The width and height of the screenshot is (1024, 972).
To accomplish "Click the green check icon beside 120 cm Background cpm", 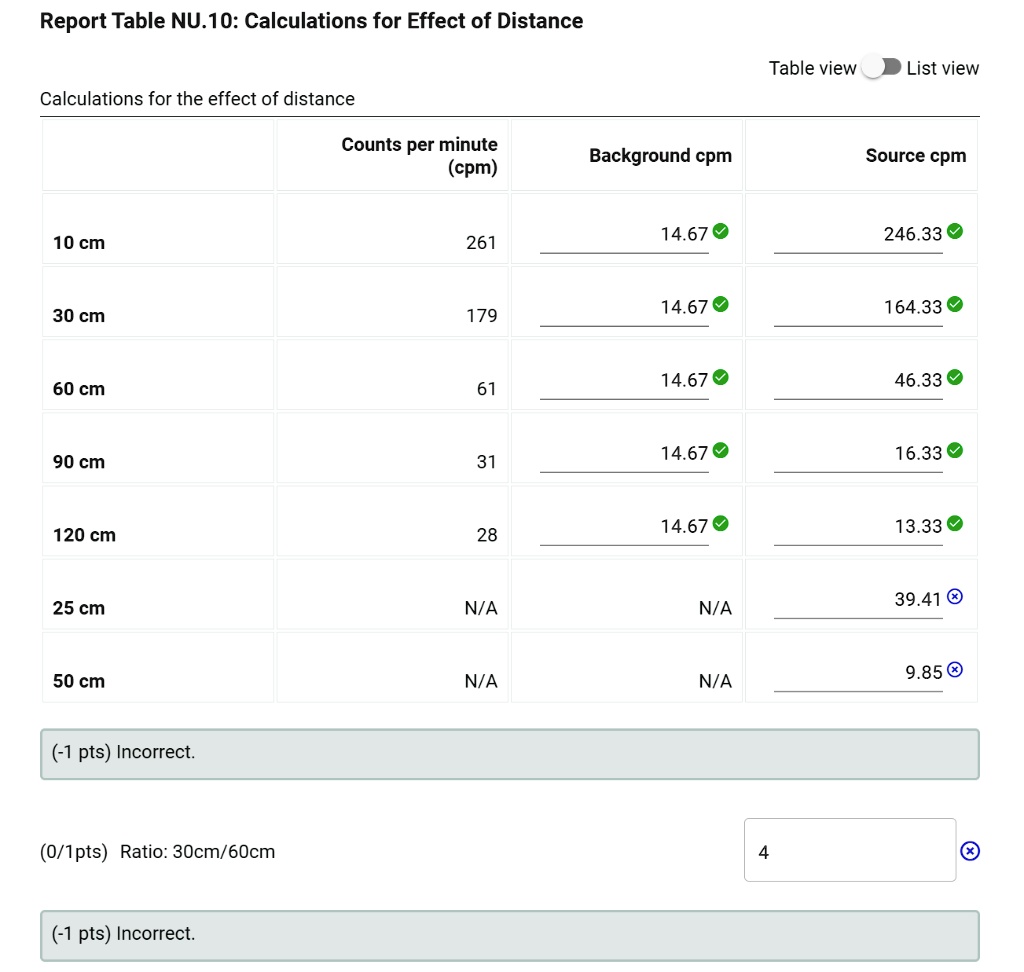I will [x=720, y=524].
